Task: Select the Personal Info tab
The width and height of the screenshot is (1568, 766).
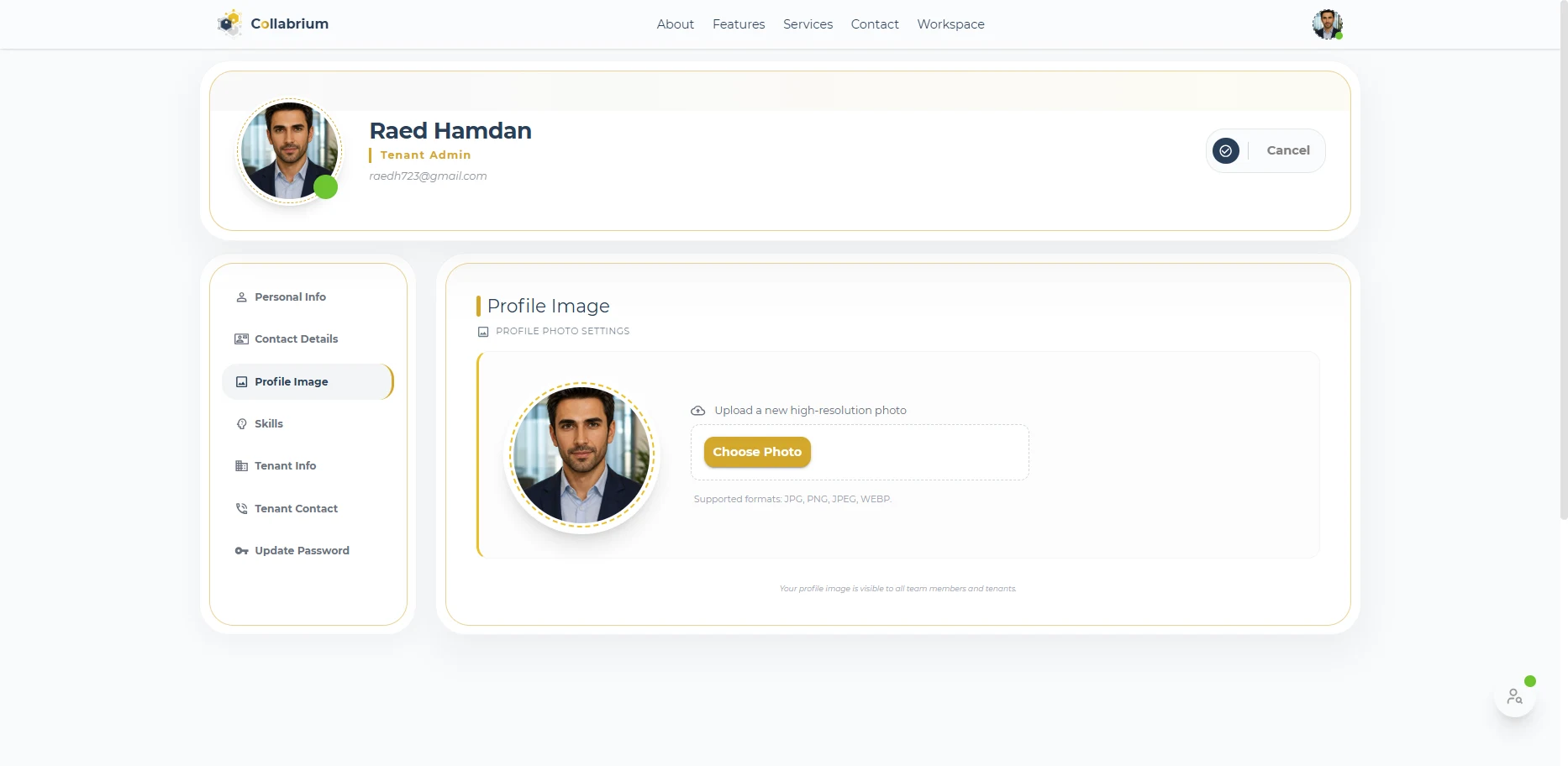Action: point(308,297)
